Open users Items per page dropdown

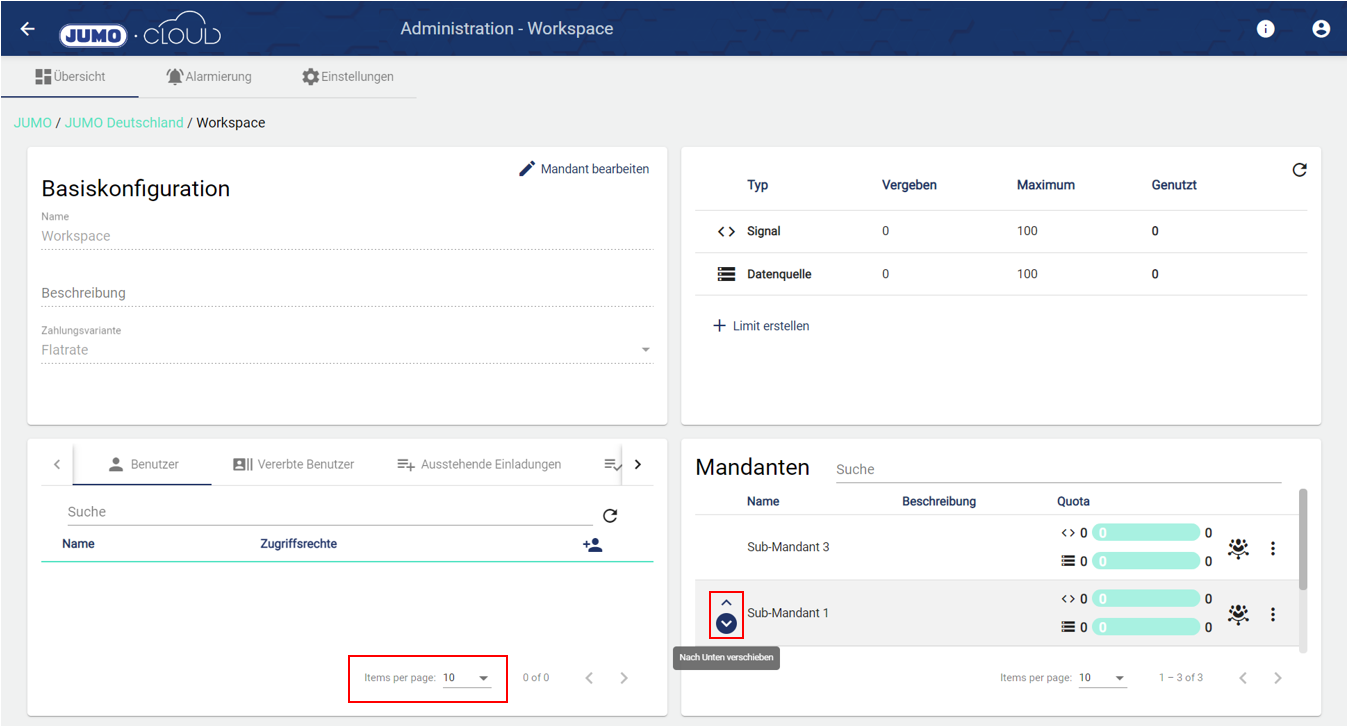(466, 678)
